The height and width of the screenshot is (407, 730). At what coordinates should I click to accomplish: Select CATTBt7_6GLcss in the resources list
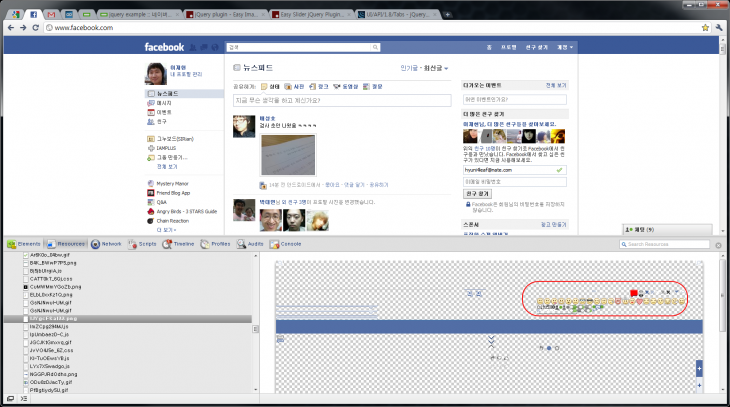[50, 278]
